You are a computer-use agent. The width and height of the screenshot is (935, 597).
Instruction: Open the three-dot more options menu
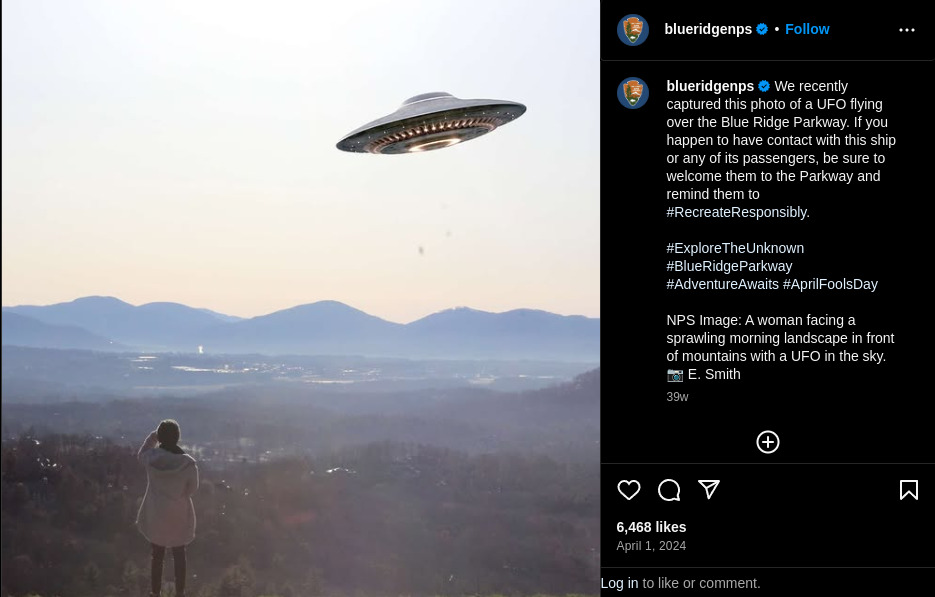tap(906, 30)
